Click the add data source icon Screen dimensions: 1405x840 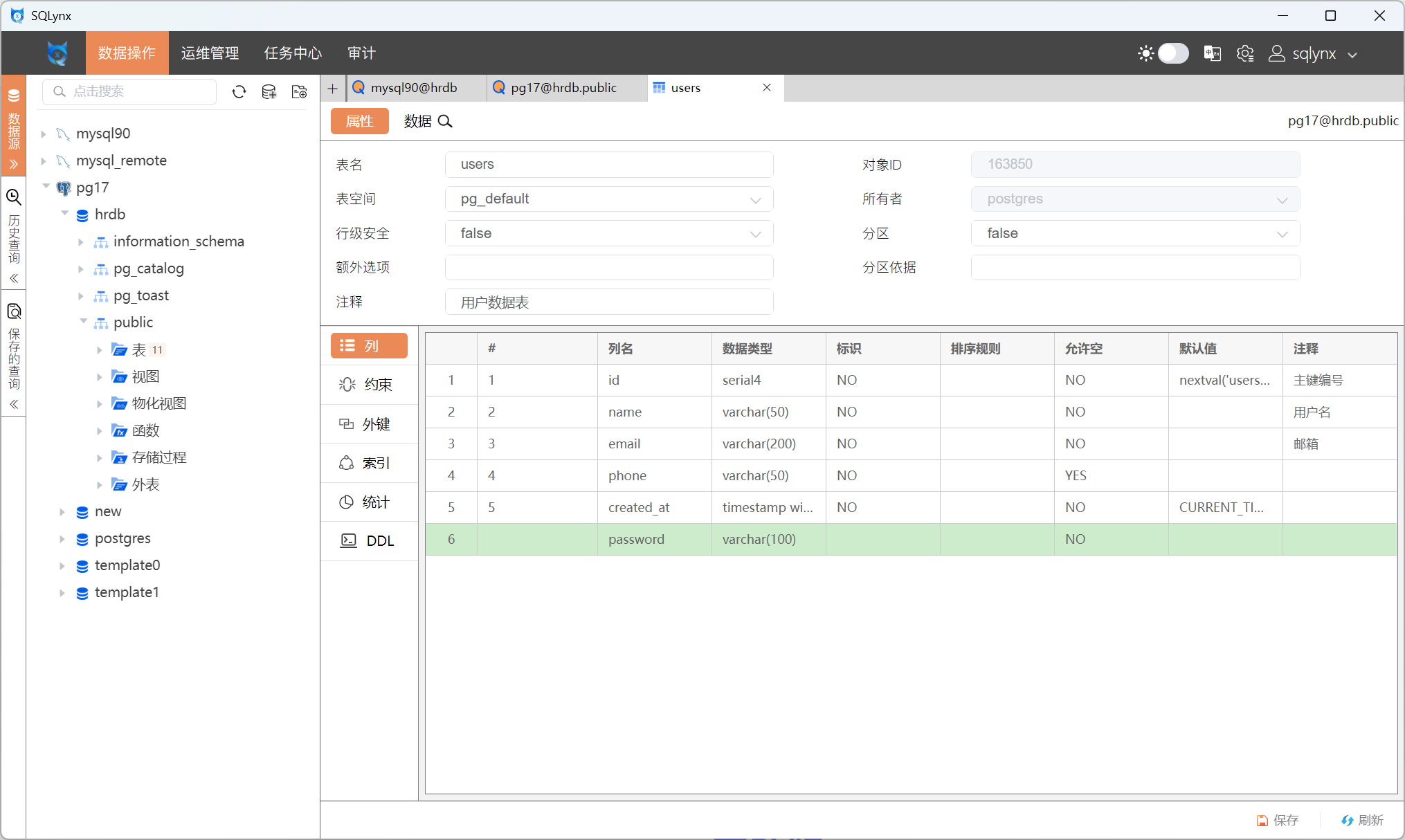click(x=269, y=92)
